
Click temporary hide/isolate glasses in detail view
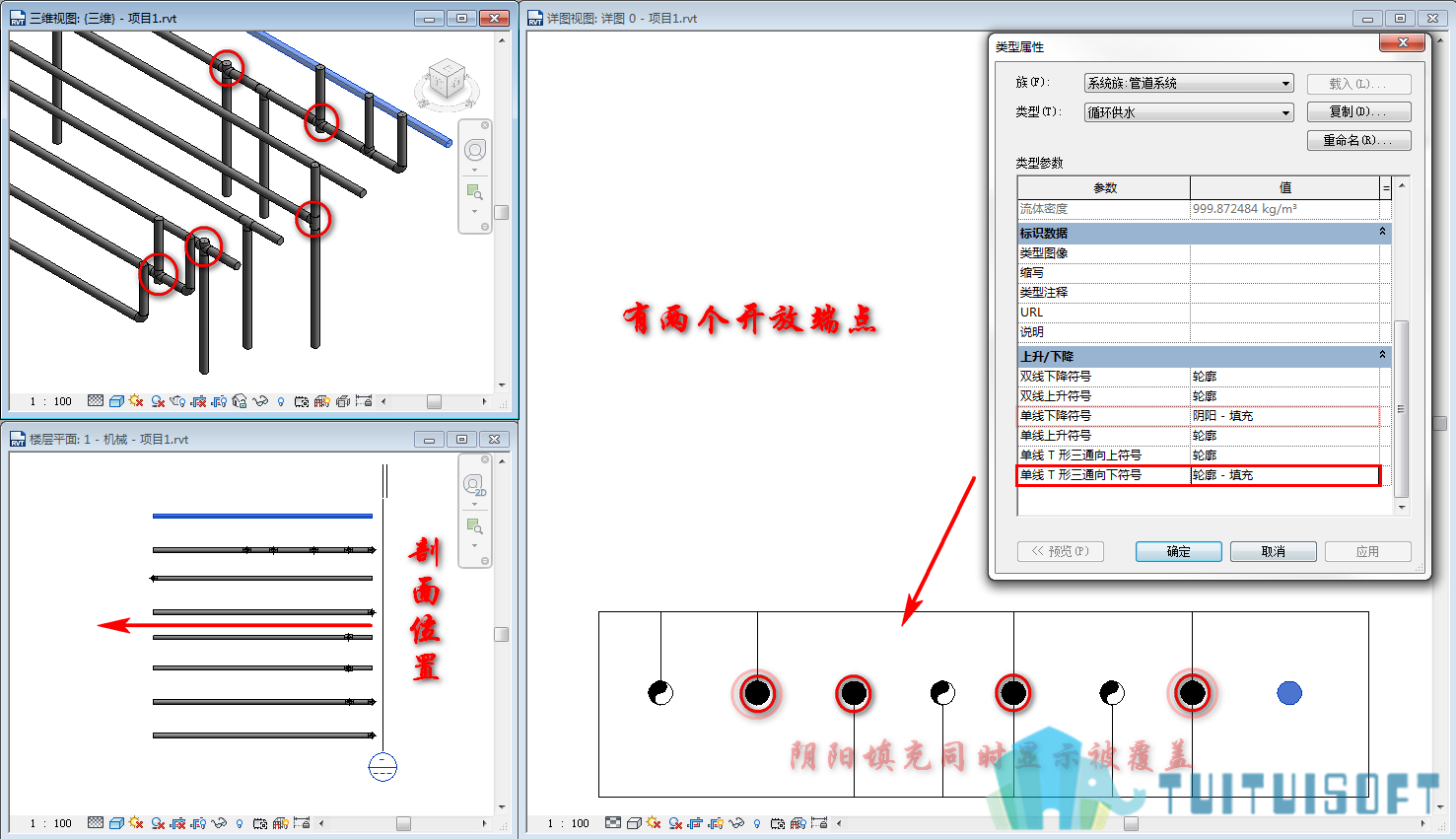(736, 822)
